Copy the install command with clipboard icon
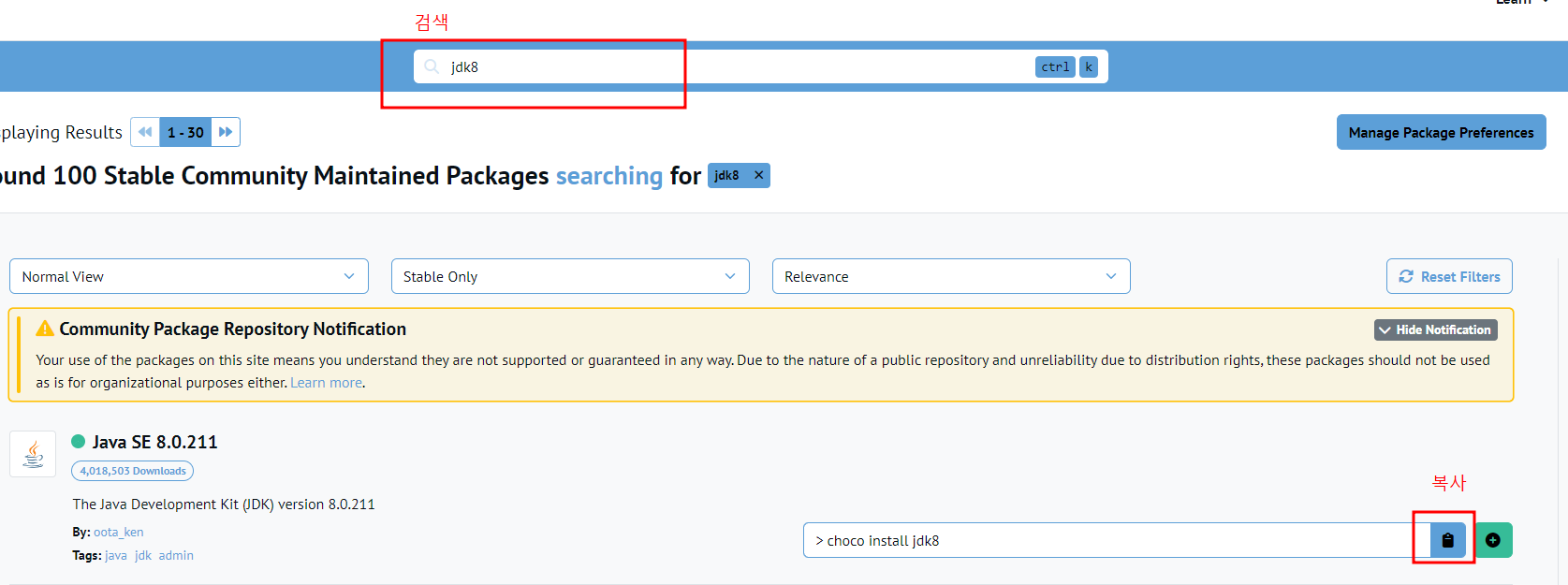Image resolution: width=1568 pixels, height=585 pixels. pyautogui.click(x=1447, y=540)
